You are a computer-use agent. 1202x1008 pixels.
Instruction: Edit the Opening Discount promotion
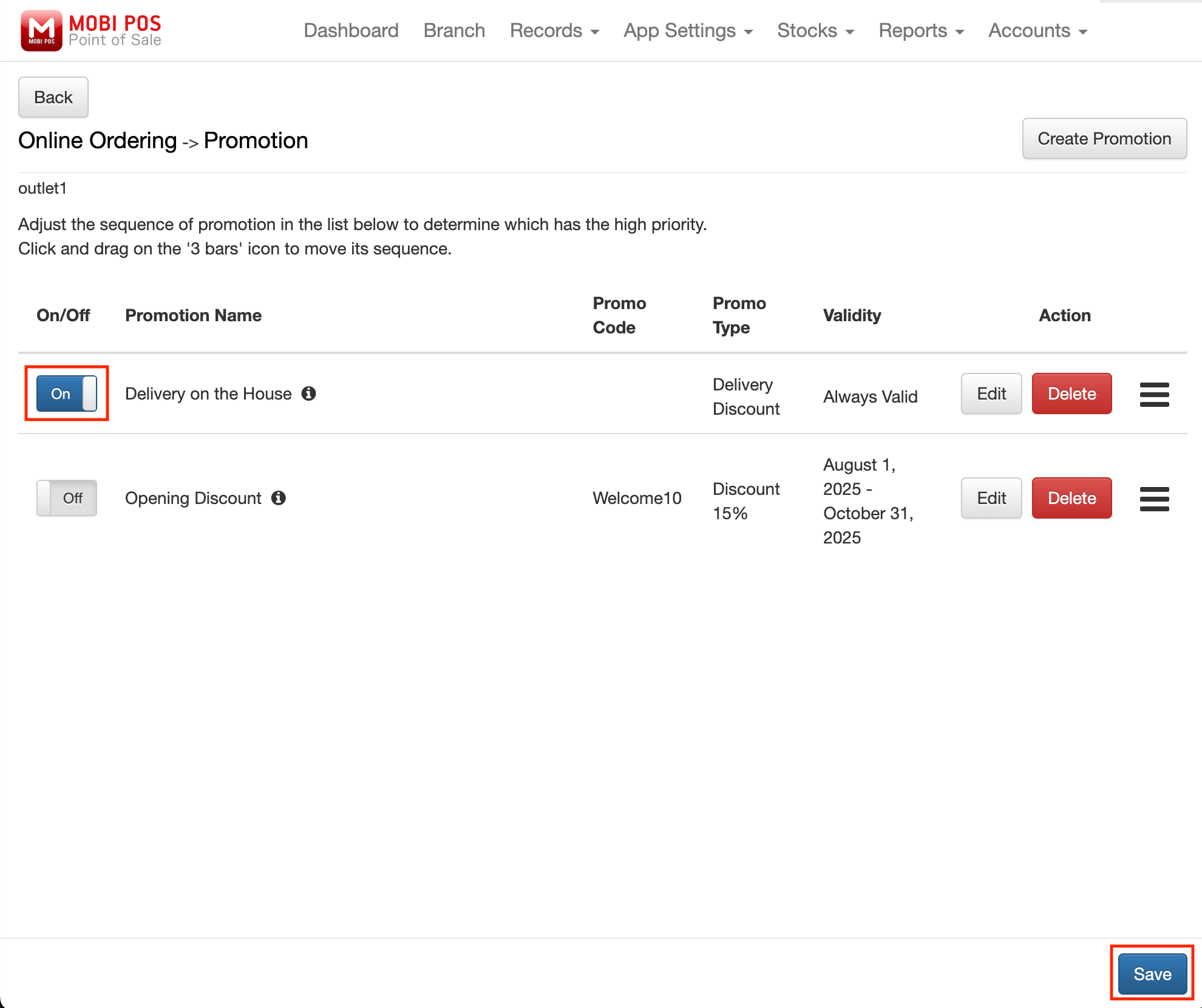pos(991,498)
